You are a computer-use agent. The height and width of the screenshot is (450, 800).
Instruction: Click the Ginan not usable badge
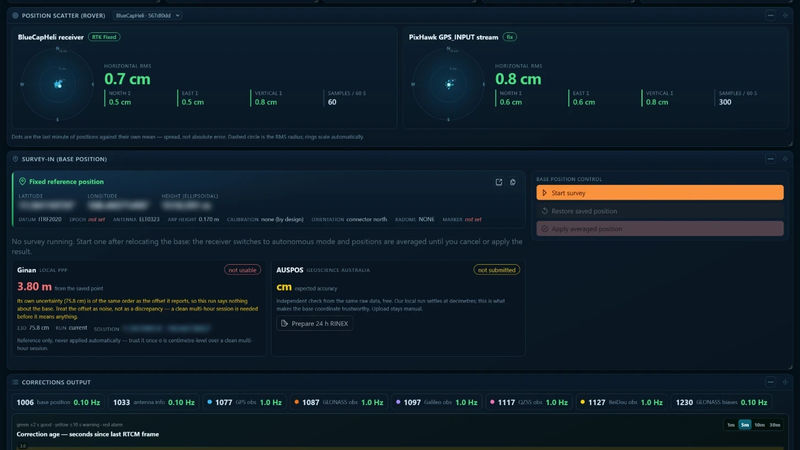coord(242,270)
